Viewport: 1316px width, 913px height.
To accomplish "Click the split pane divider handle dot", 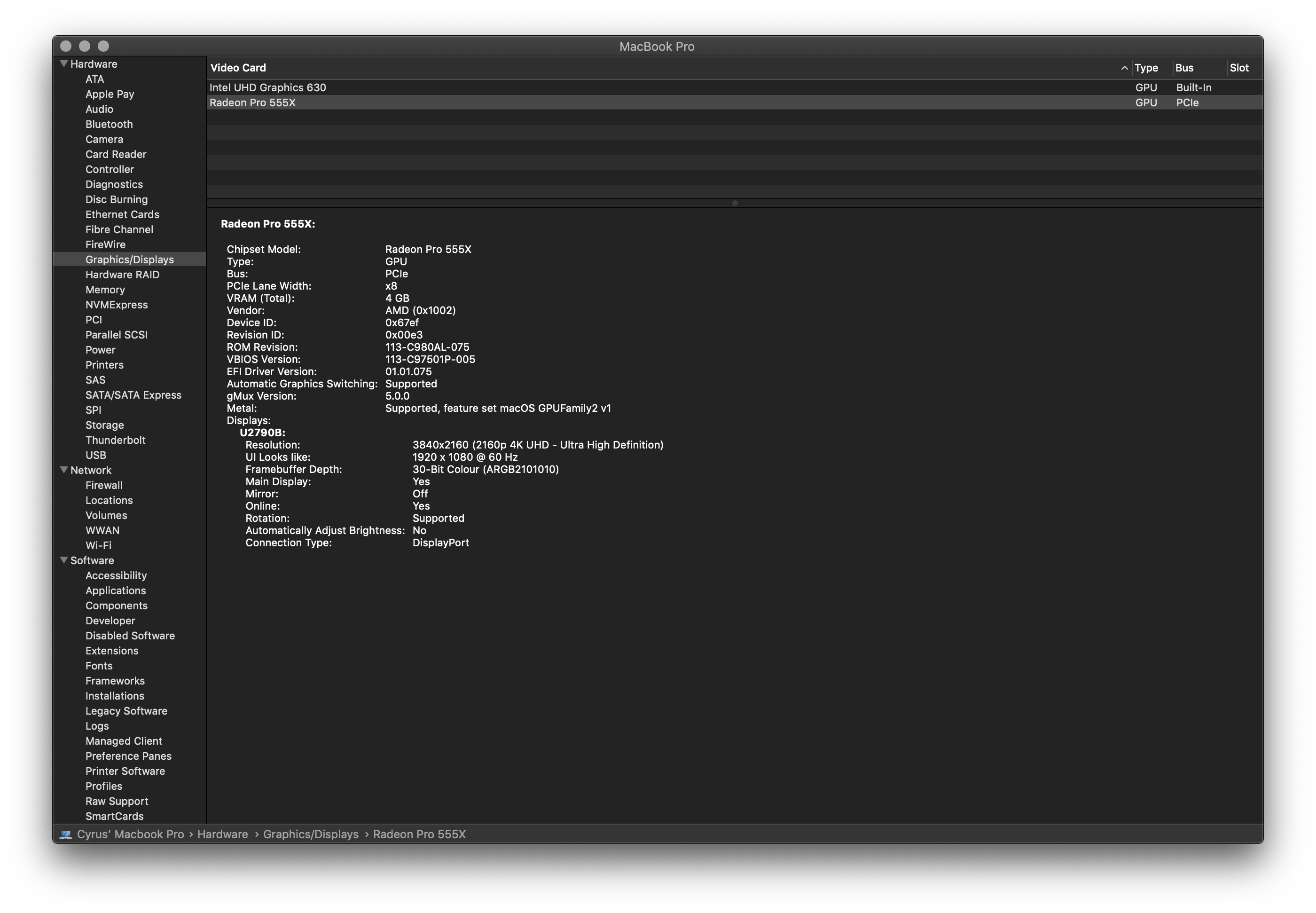I will (x=734, y=203).
